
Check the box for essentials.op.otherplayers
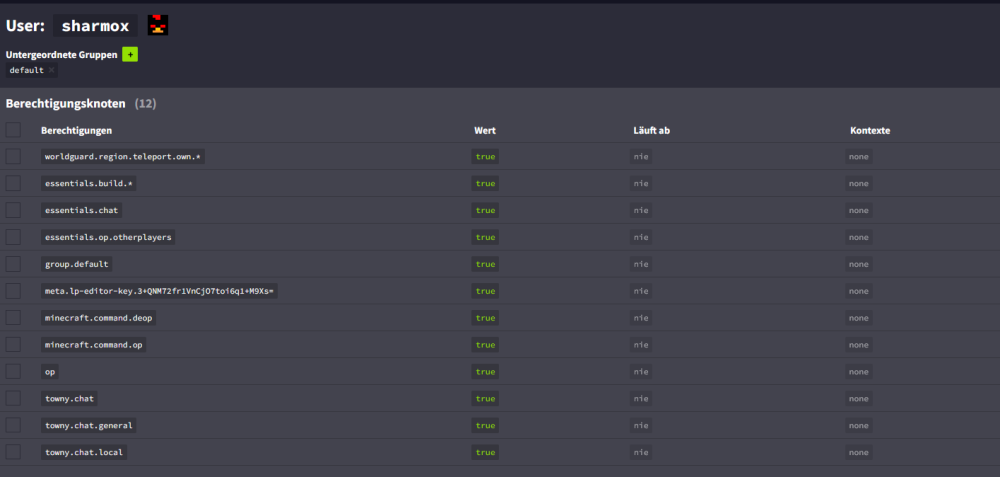coord(13,237)
